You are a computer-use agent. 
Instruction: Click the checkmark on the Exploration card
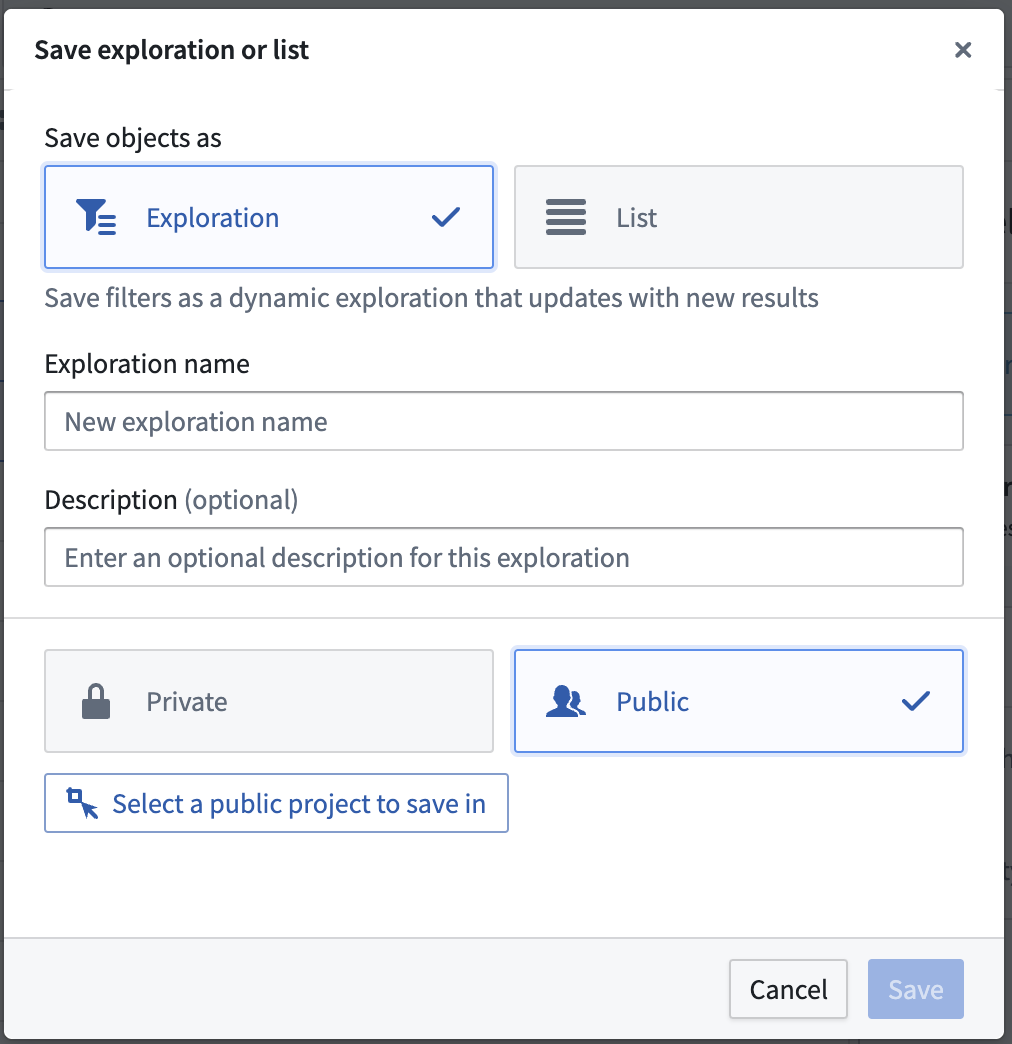tap(445, 217)
